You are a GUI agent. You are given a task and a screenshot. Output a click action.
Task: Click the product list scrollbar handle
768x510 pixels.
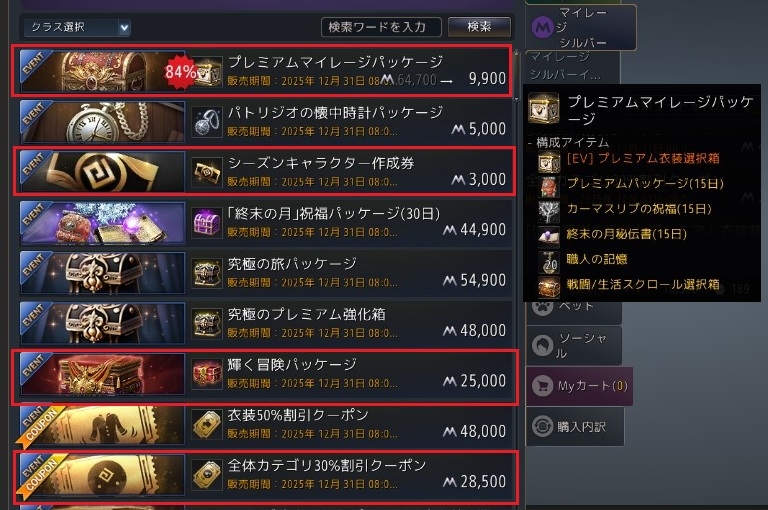[516, 74]
